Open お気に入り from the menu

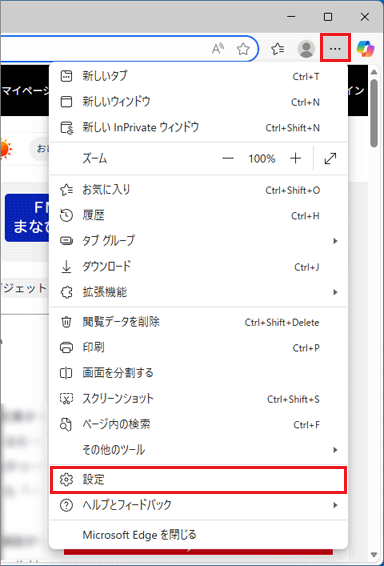(198, 190)
